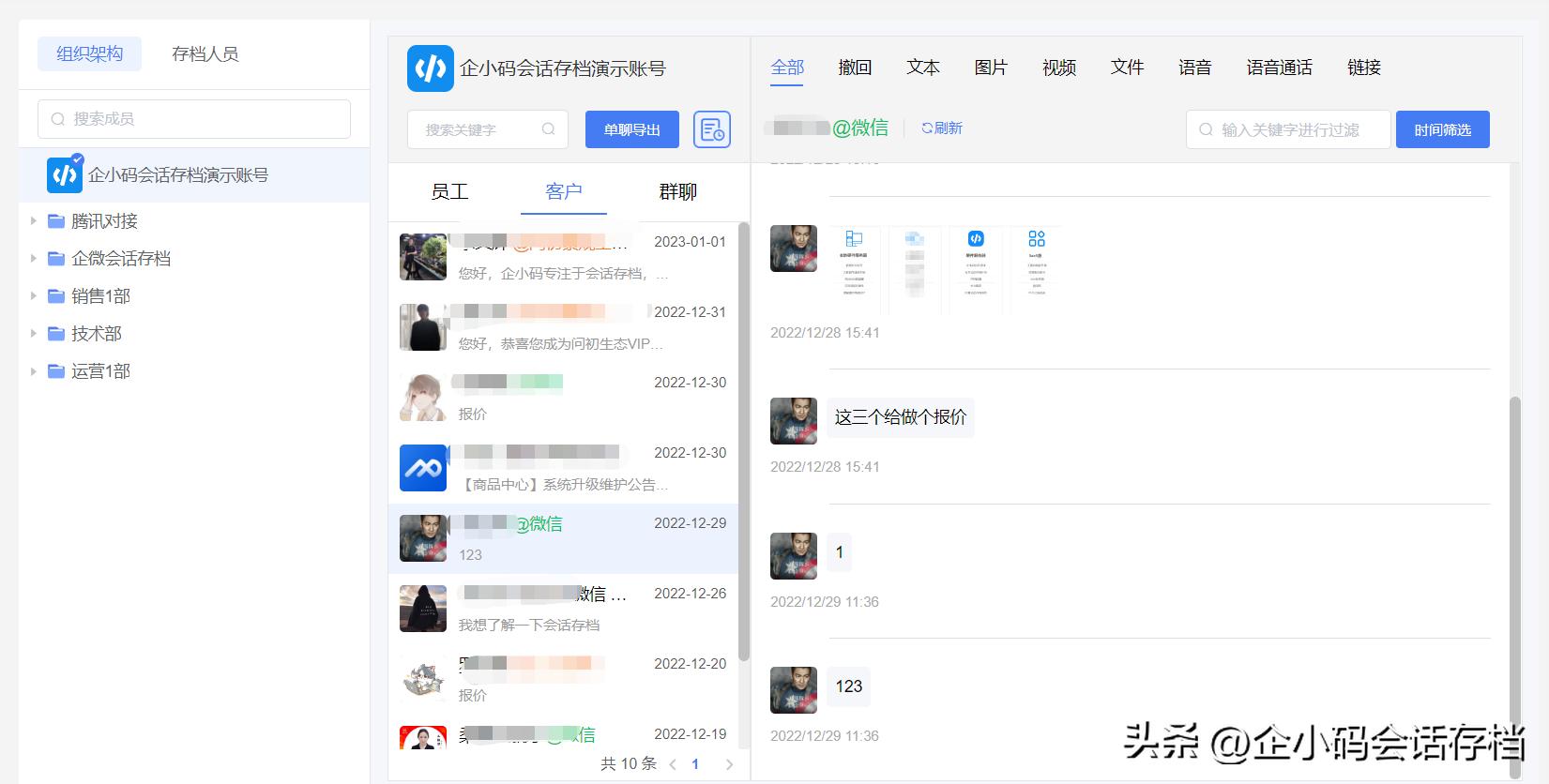Click sender avatar beside 这三个给做个报价
Viewport: 1549px width, 784px height.
tap(794, 420)
